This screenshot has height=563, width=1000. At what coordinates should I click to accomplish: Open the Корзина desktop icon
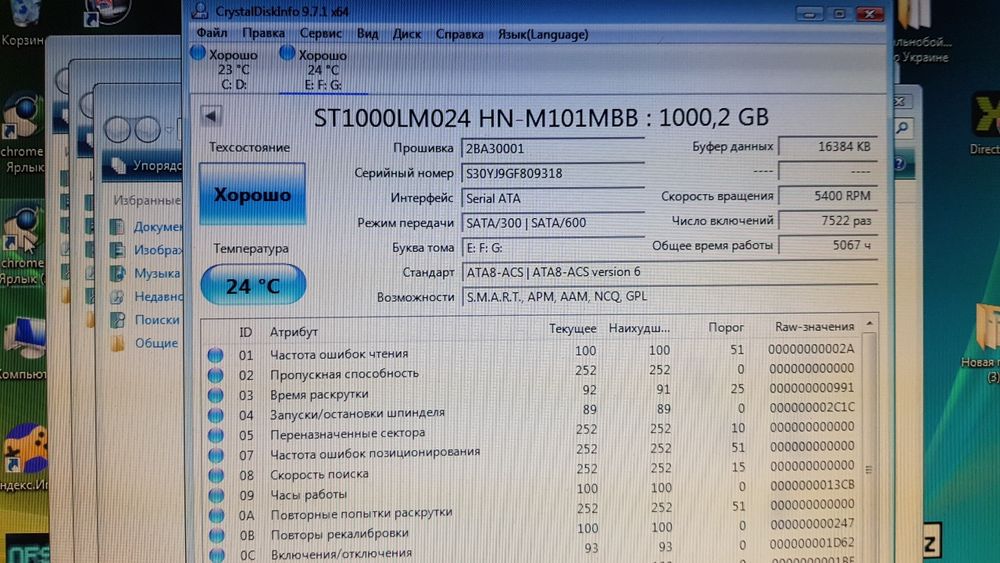tap(22, 24)
